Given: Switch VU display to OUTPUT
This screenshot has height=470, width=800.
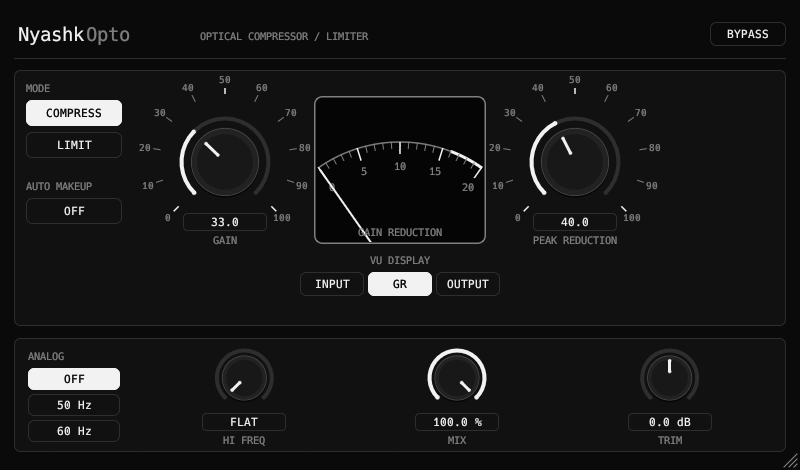Looking at the screenshot, I should [x=468, y=284].
